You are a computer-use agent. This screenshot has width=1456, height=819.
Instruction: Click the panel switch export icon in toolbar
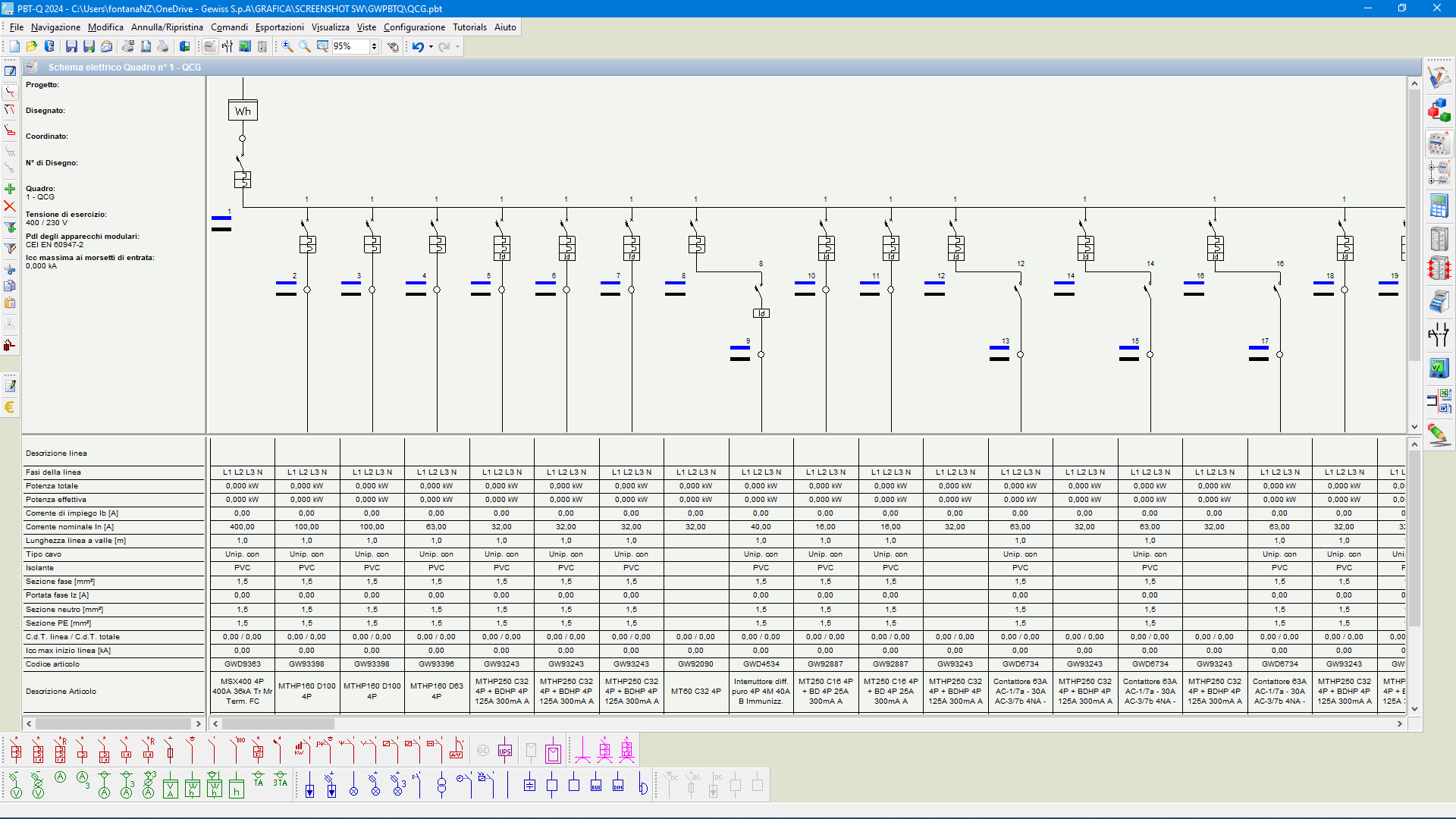[x=184, y=46]
